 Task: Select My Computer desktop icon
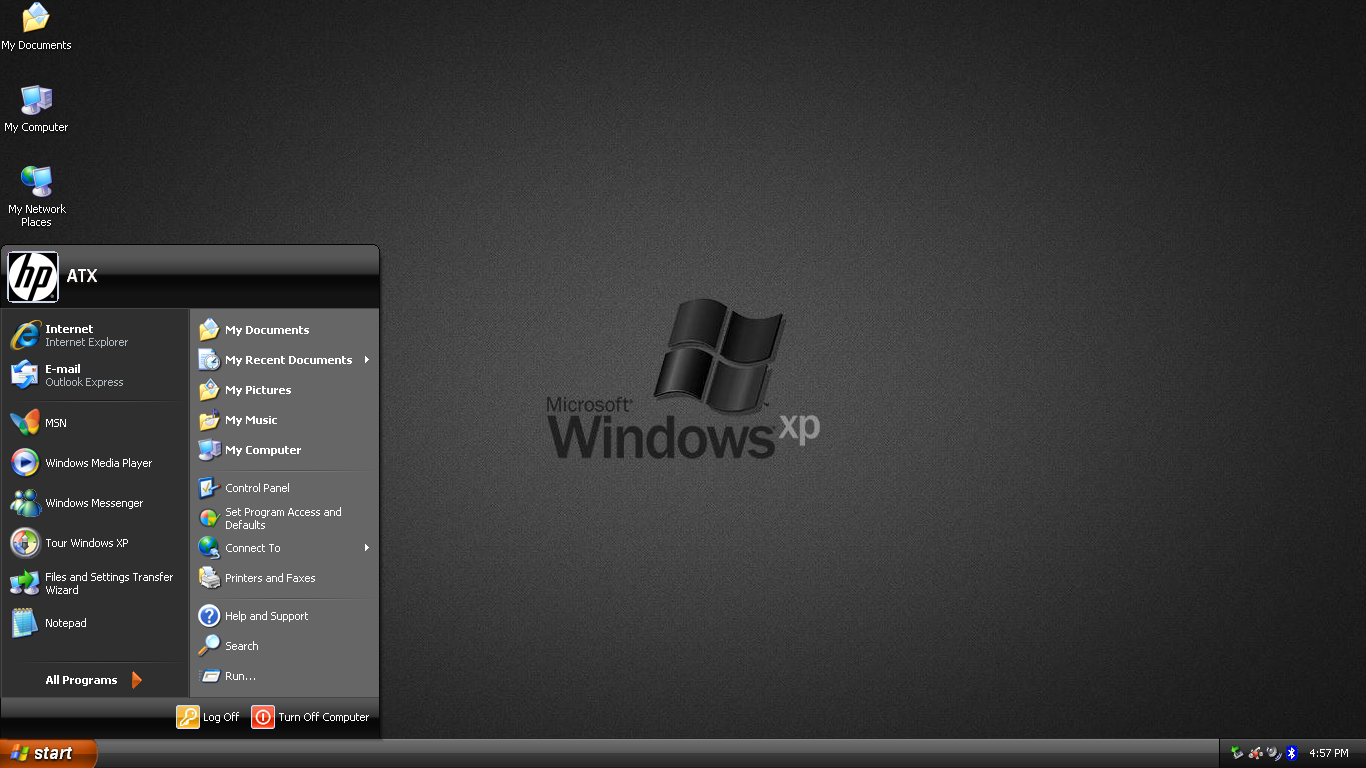point(36,109)
